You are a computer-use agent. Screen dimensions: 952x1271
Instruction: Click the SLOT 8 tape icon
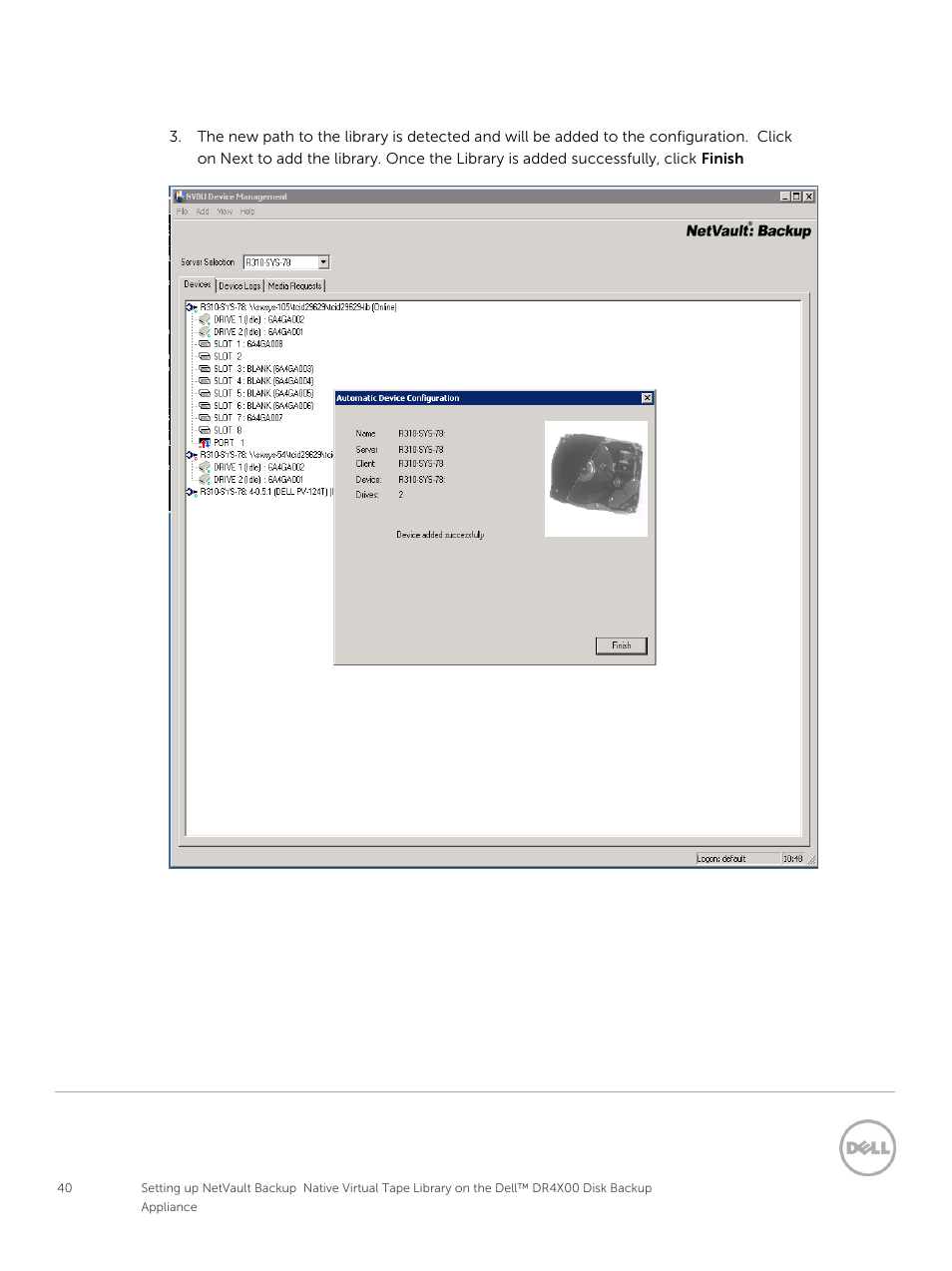(205, 430)
